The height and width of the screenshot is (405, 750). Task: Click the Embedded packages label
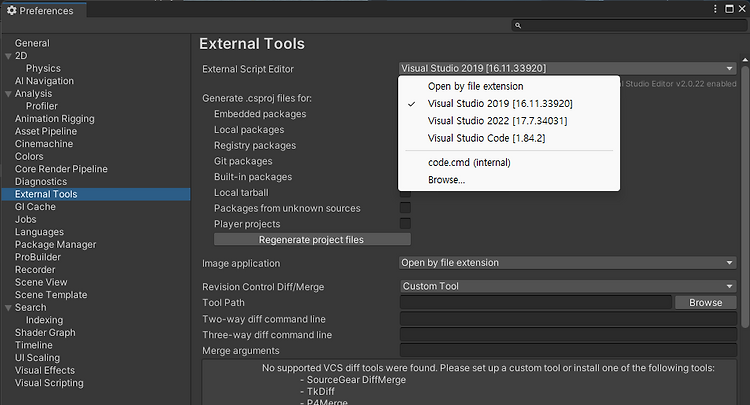(x=260, y=114)
